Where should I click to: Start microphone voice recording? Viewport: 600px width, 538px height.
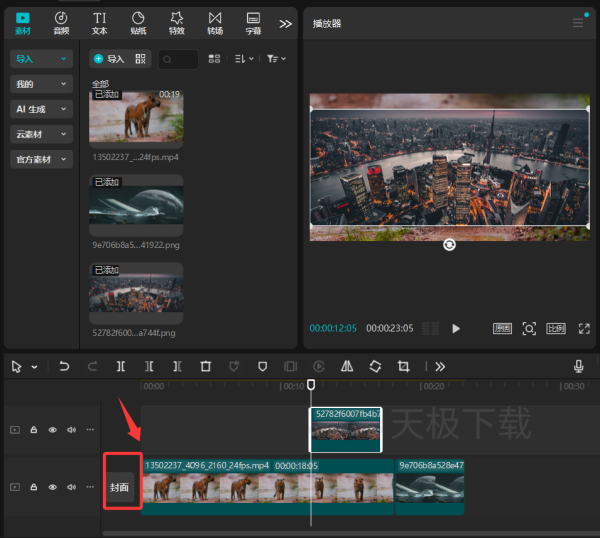point(579,366)
